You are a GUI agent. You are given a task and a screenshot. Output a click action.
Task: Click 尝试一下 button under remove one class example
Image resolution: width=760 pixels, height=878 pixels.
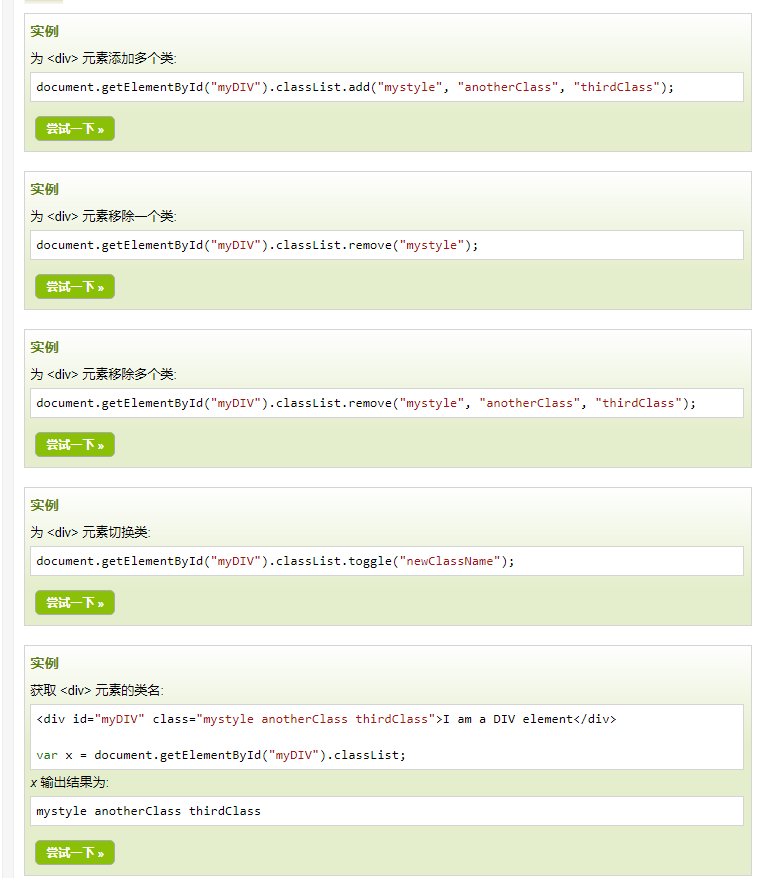coord(75,287)
